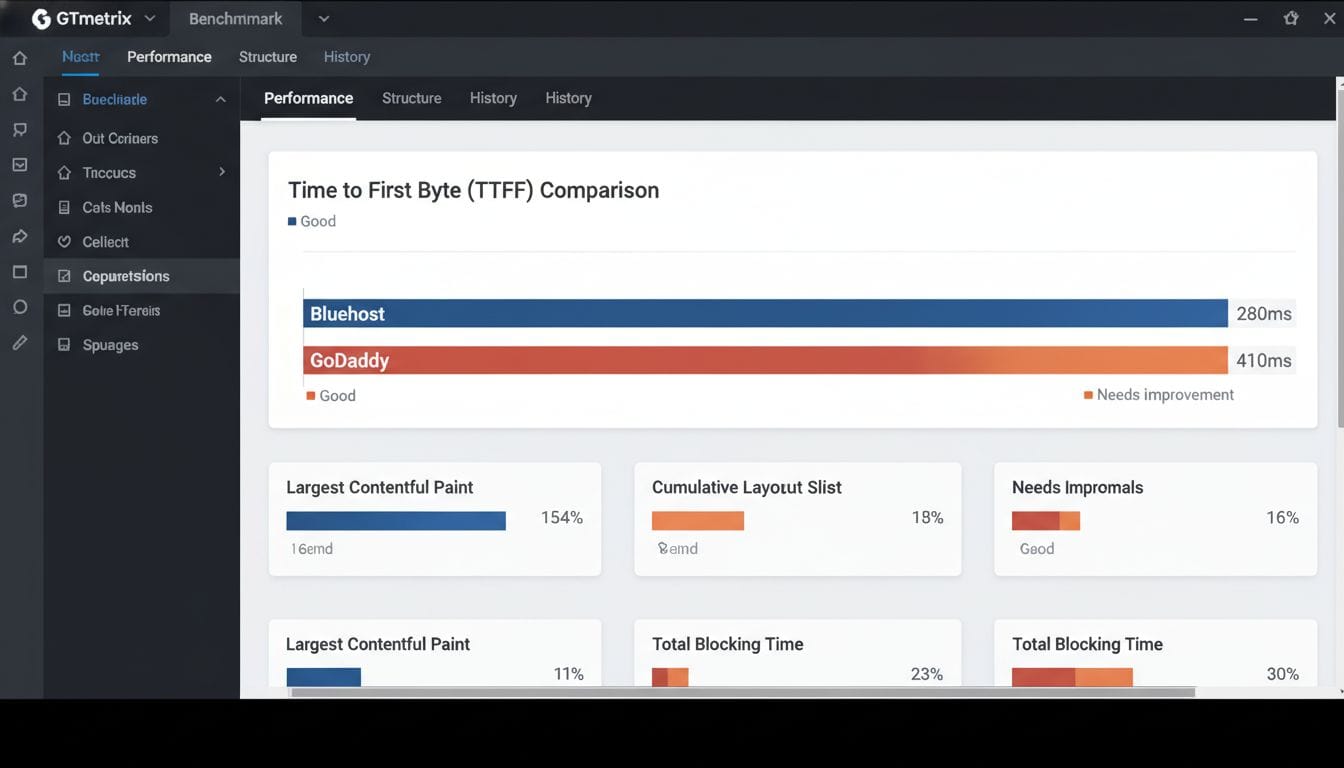Click the chart icon beside Copuretsiions
The width and height of the screenshot is (1344, 768).
pyautogui.click(x=64, y=276)
